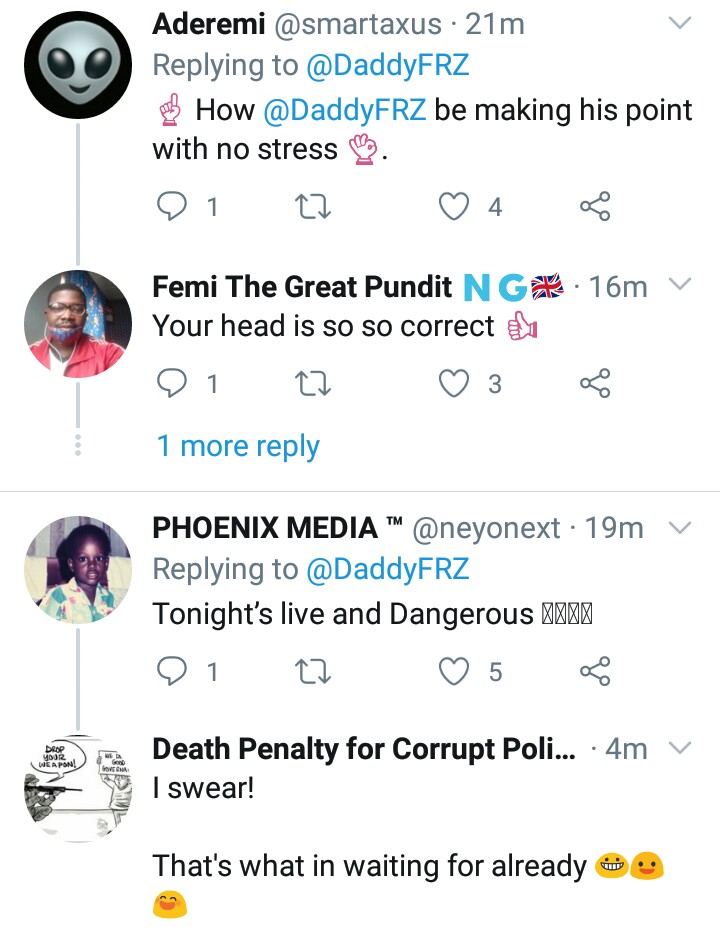Share Aderemi's tweet
The image size is (720, 927).
(x=595, y=206)
